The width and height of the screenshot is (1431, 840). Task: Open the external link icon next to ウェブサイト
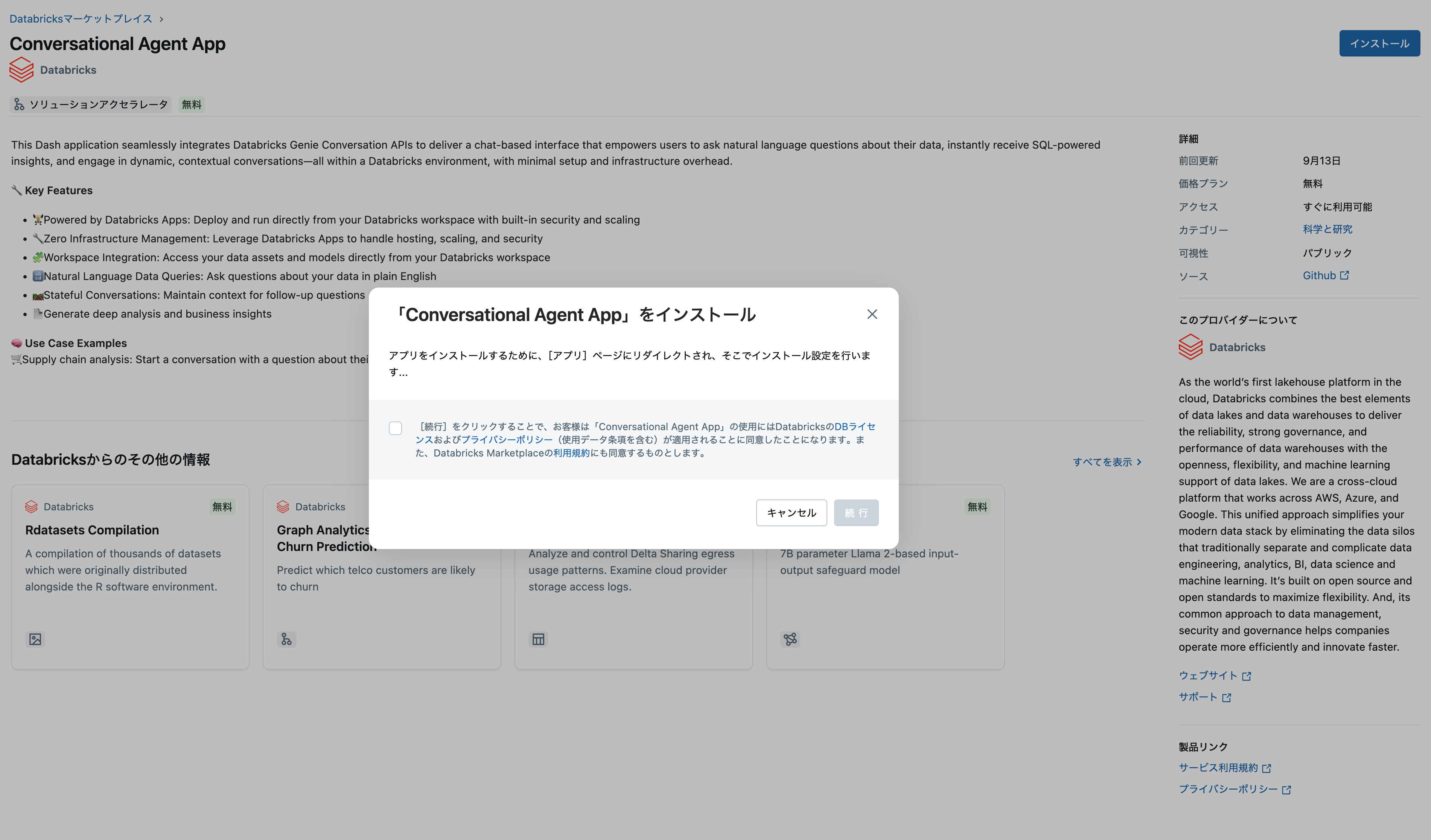[x=1247, y=676]
